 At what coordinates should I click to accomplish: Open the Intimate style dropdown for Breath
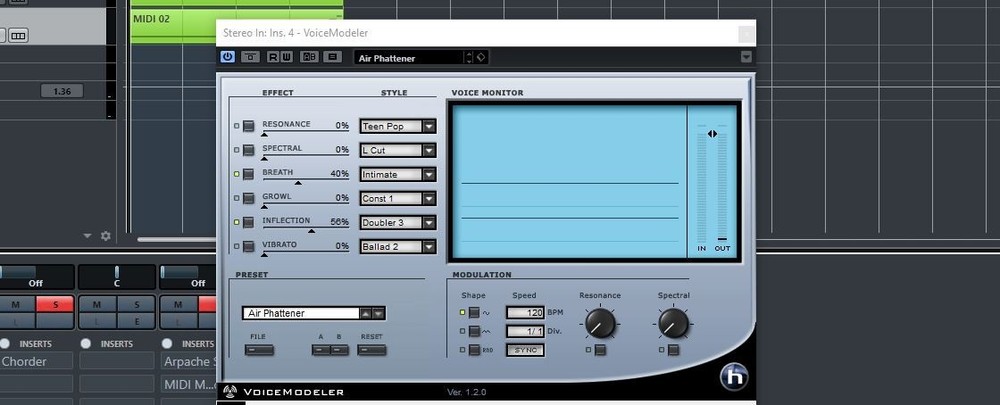click(429, 175)
